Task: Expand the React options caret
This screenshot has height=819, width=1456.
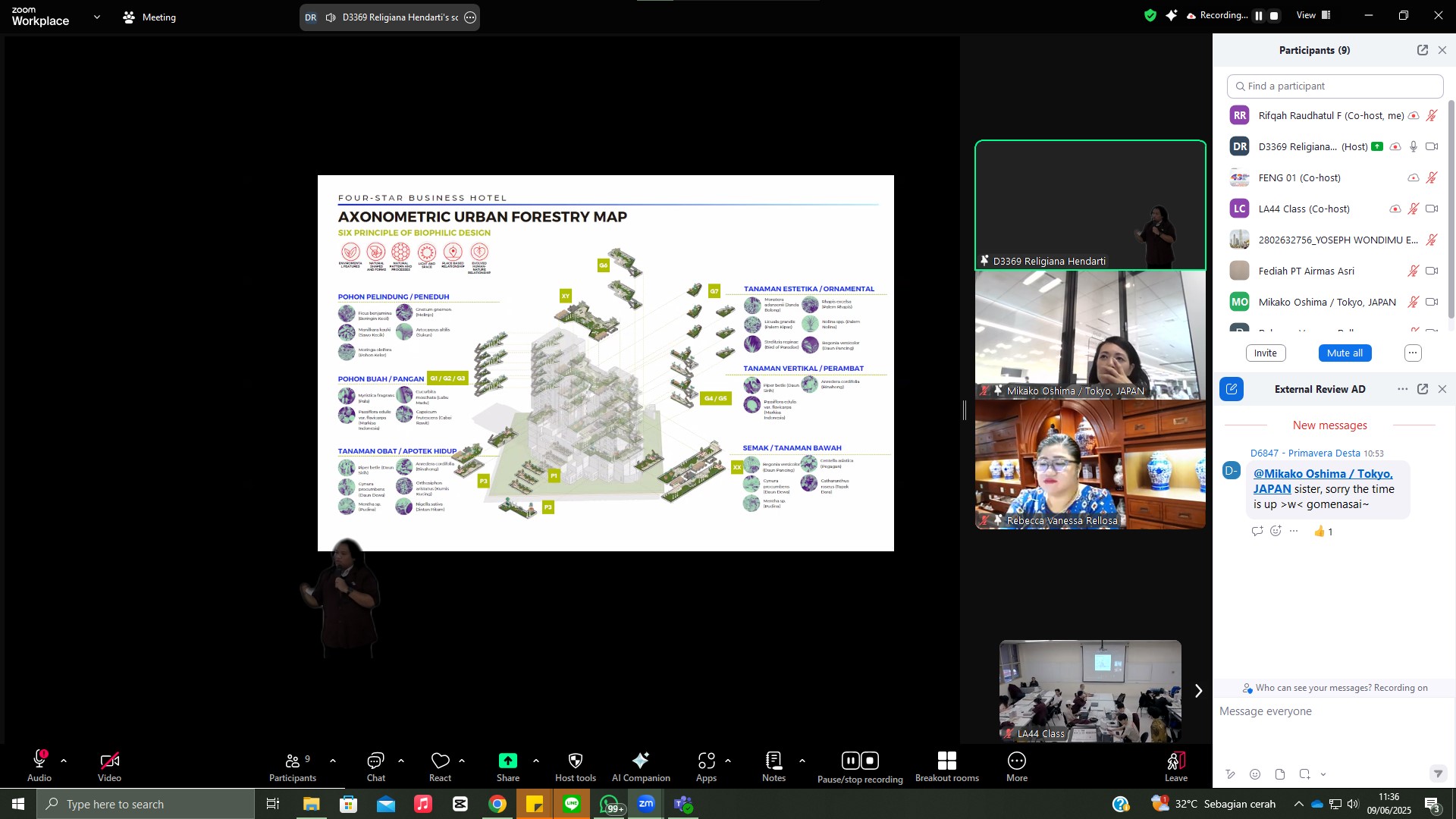Action: tap(462, 761)
